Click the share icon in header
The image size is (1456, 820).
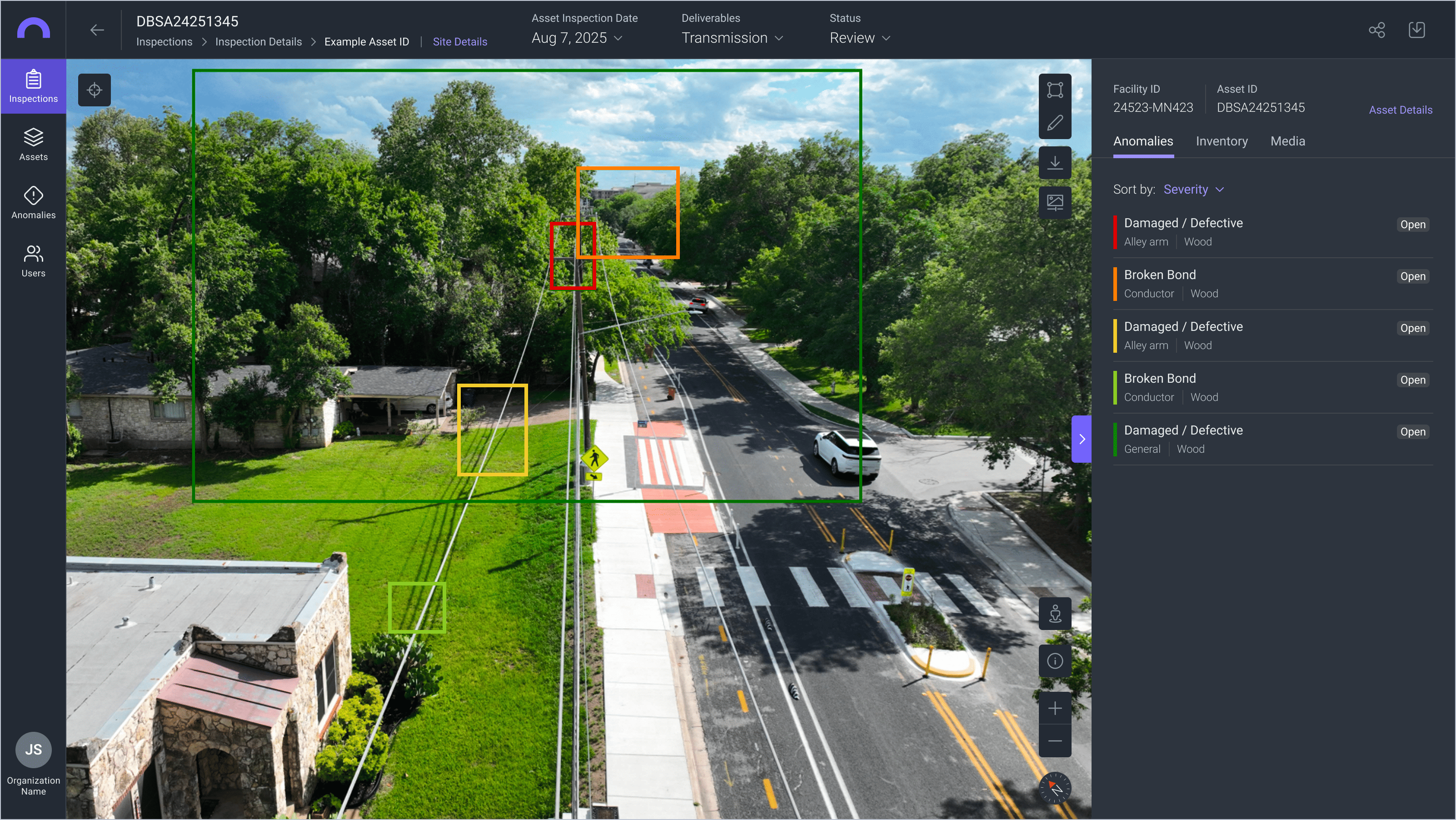[1377, 30]
